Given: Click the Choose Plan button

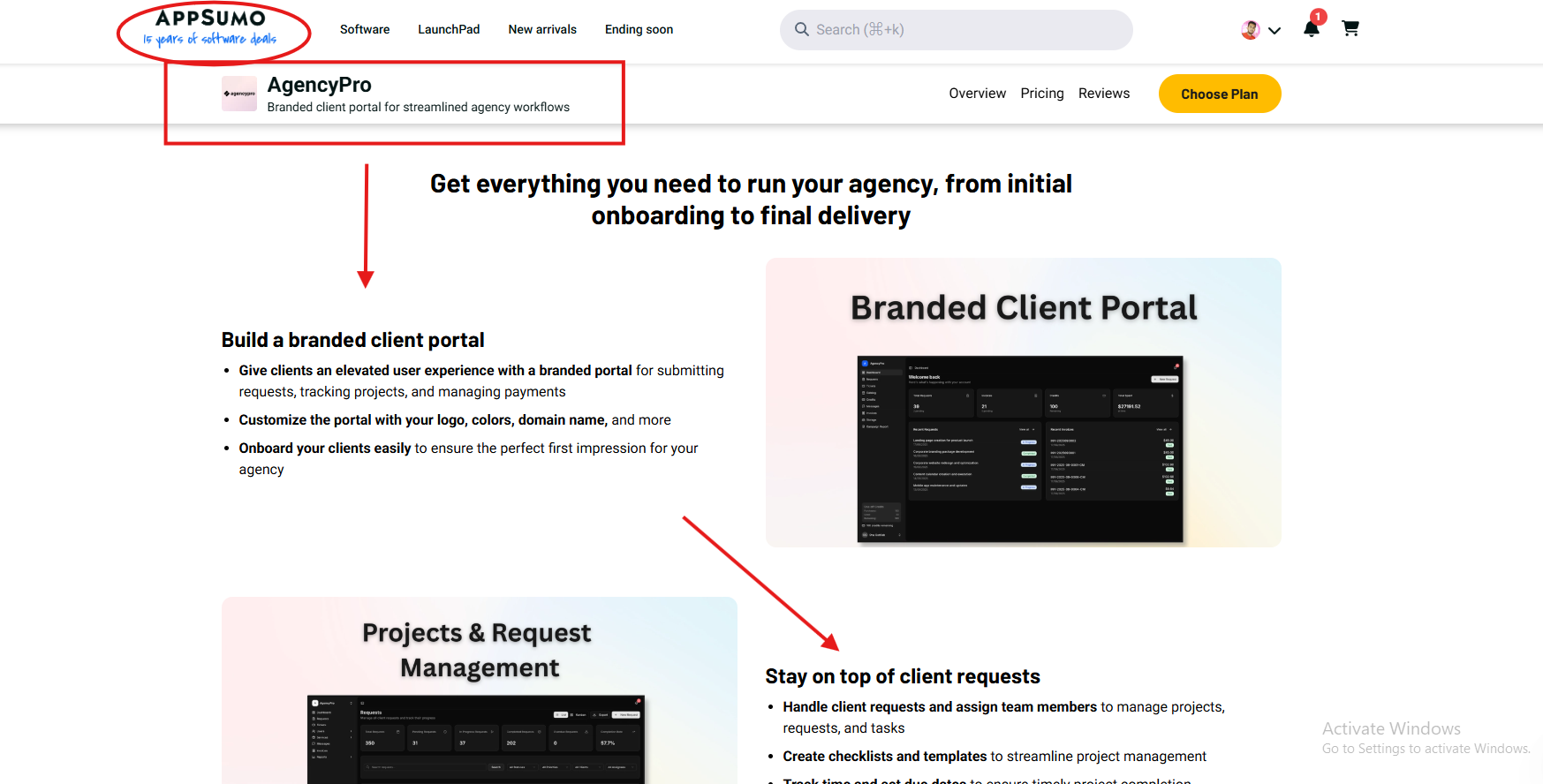Looking at the screenshot, I should point(1220,94).
